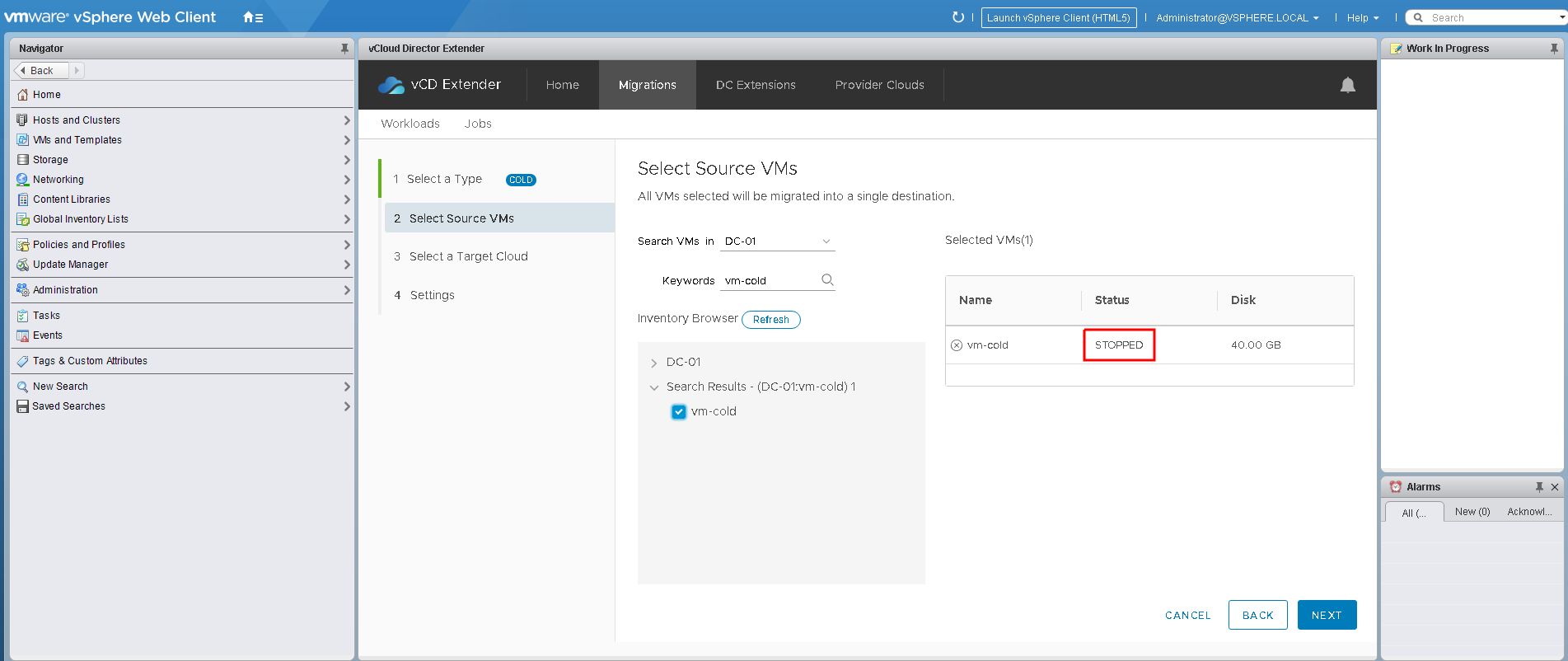
Task: Click the refresh icon in top bar
Action: click(x=957, y=17)
